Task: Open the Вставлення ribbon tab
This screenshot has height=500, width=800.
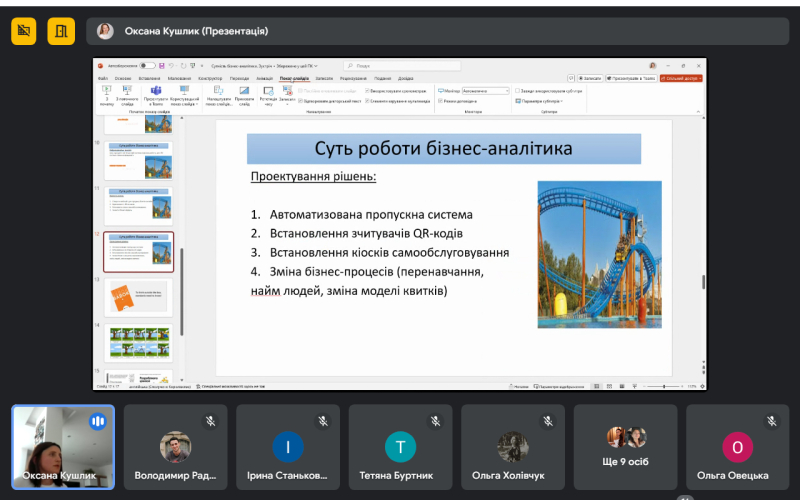Action: (149, 79)
